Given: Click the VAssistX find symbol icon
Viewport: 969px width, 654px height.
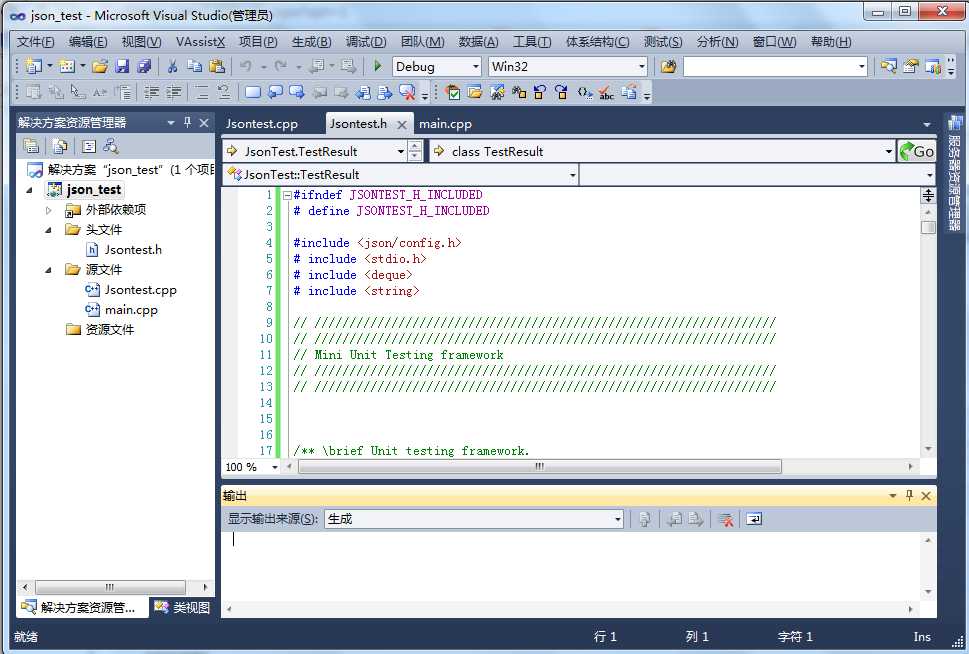Looking at the screenshot, I should point(497,93).
